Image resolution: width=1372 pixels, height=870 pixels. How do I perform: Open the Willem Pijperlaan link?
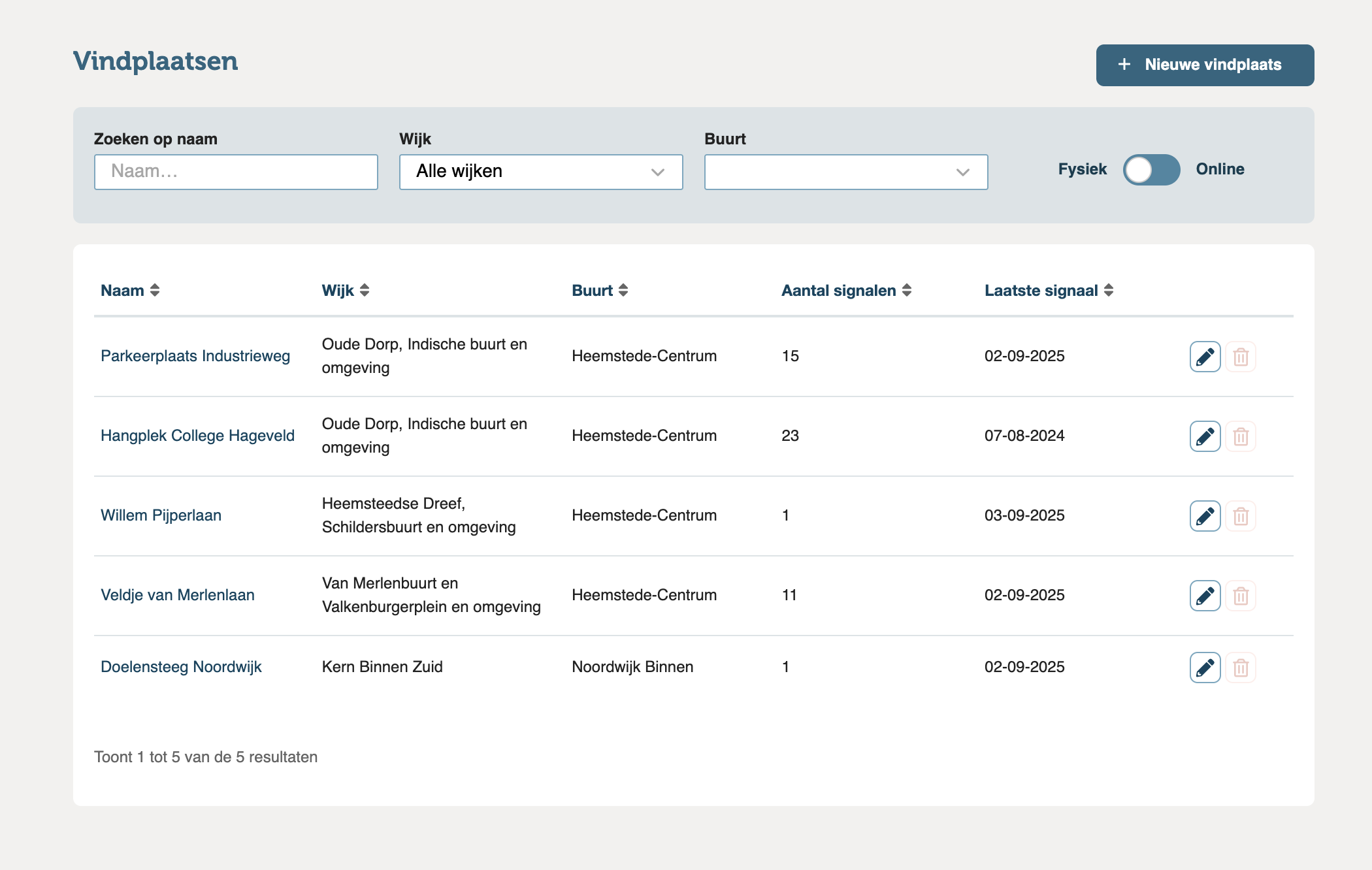(161, 515)
